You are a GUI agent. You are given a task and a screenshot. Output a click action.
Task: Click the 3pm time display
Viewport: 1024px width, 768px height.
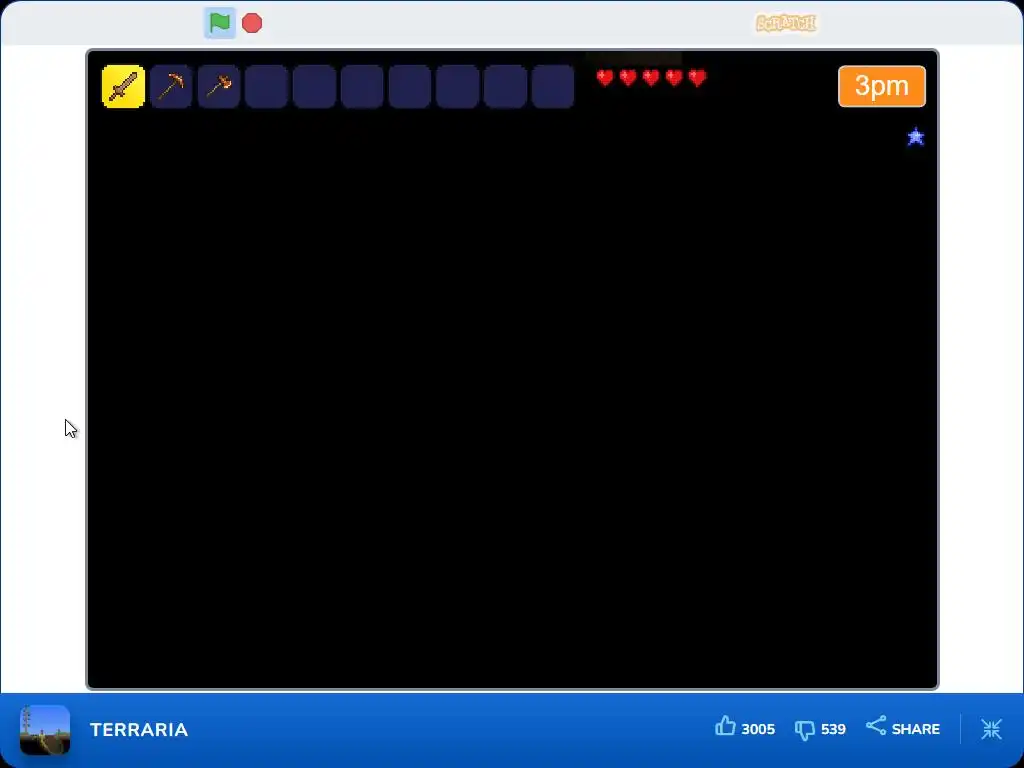click(x=882, y=86)
